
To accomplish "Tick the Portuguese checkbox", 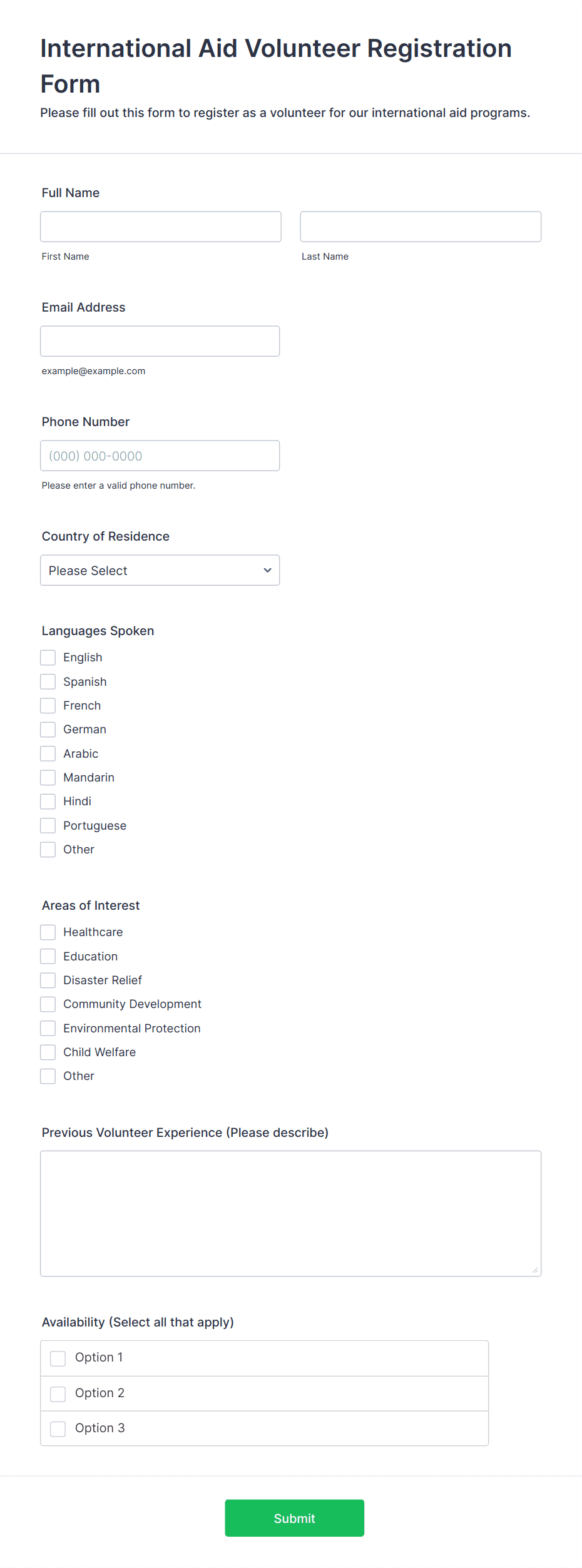I will (48, 825).
